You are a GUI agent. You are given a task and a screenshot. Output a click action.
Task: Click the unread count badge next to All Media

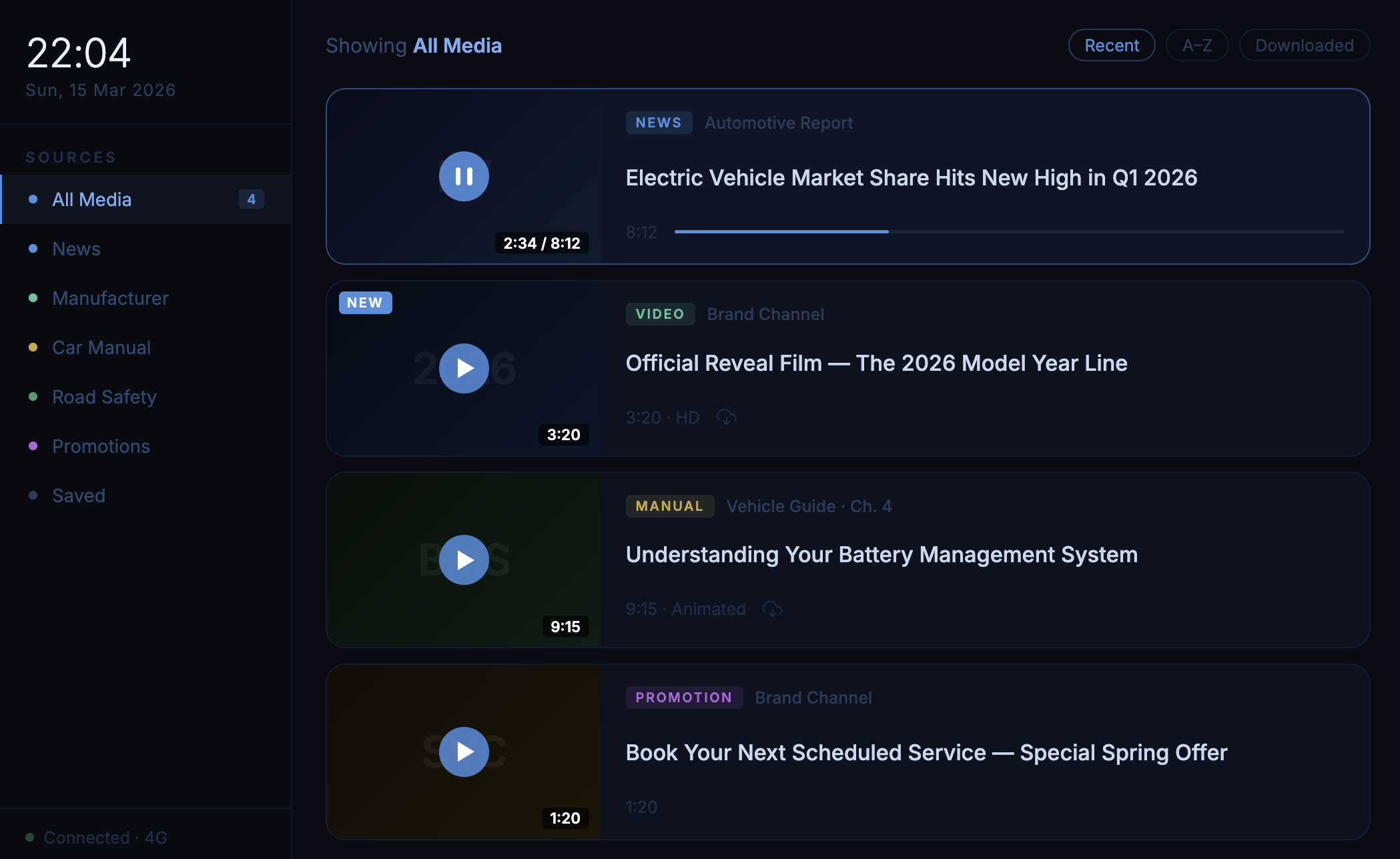[252, 199]
